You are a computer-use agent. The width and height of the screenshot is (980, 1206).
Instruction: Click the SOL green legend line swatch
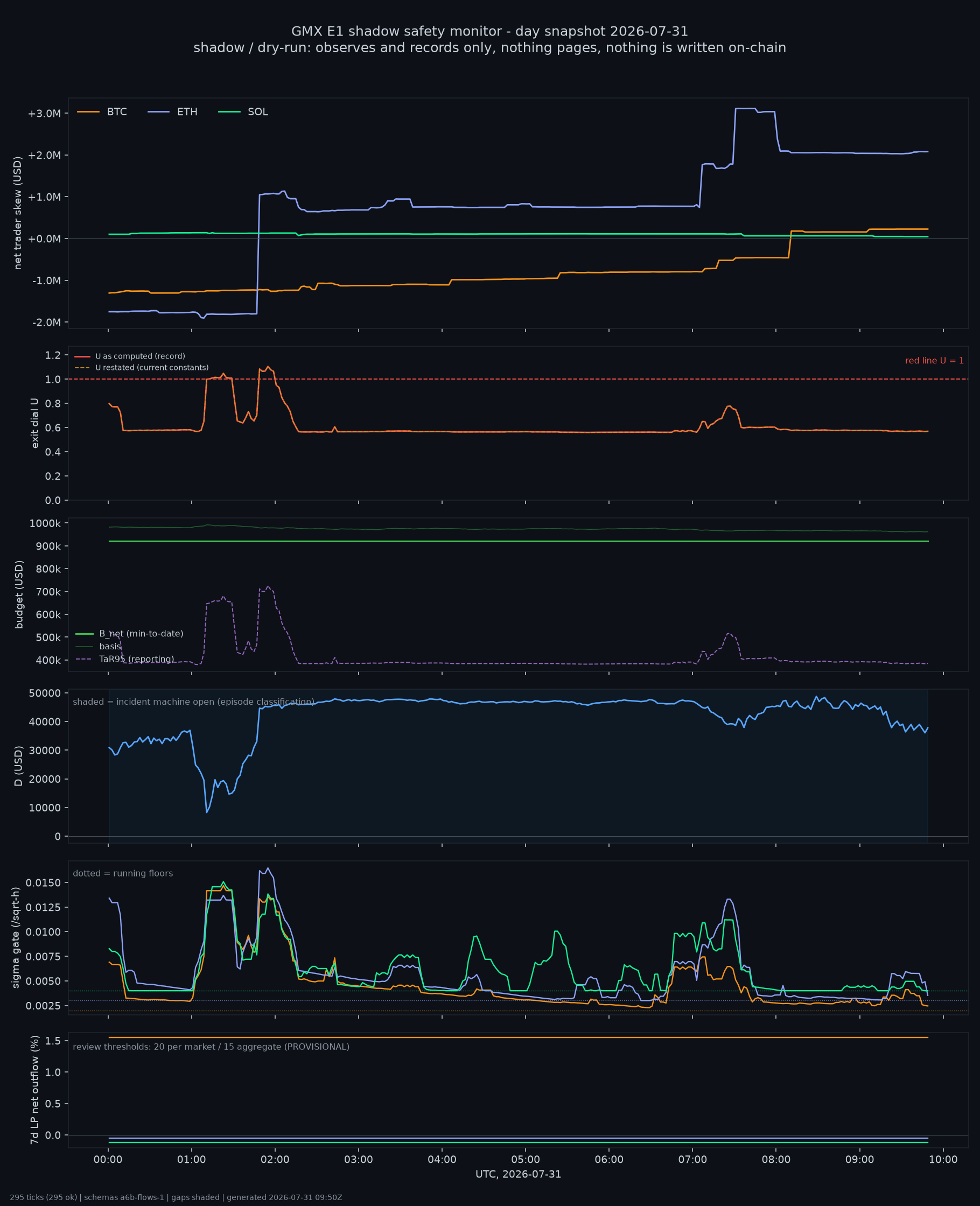tap(229, 112)
